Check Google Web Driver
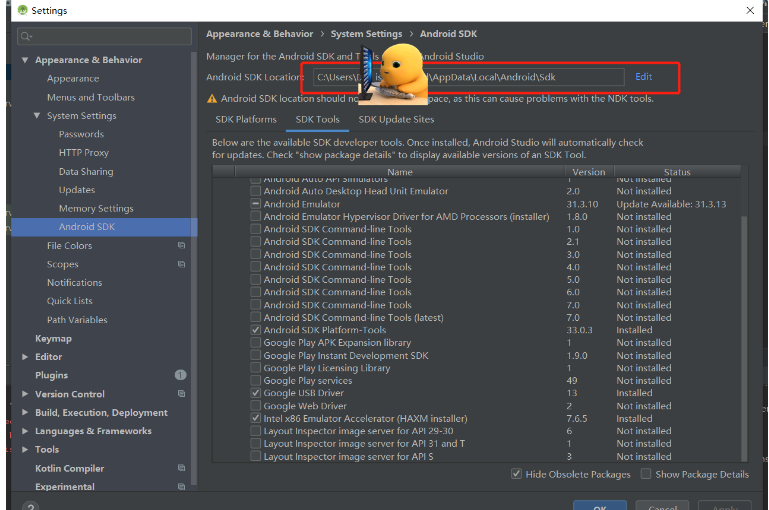The width and height of the screenshot is (769, 510). [x=256, y=406]
